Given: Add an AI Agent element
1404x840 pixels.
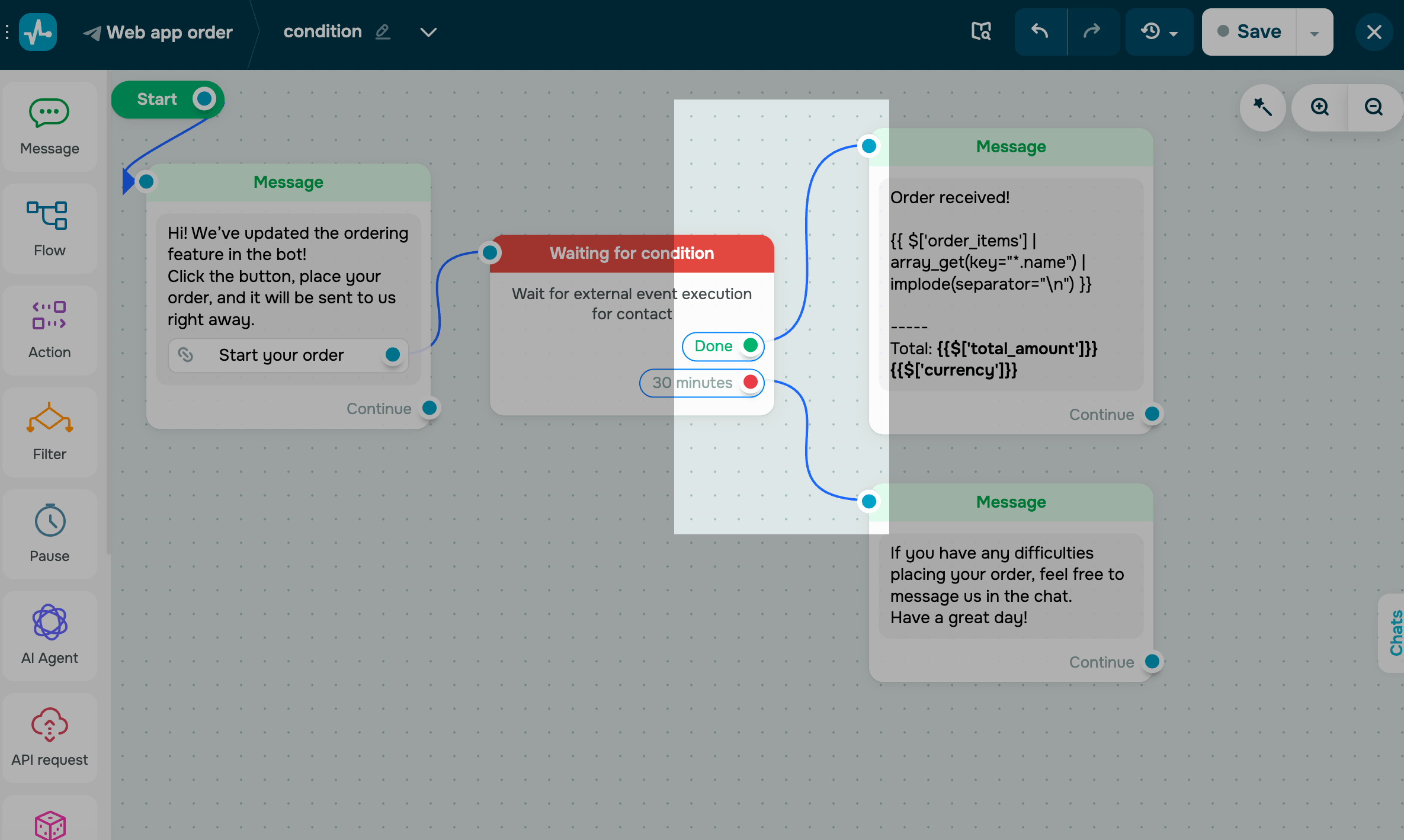Looking at the screenshot, I should [x=49, y=636].
